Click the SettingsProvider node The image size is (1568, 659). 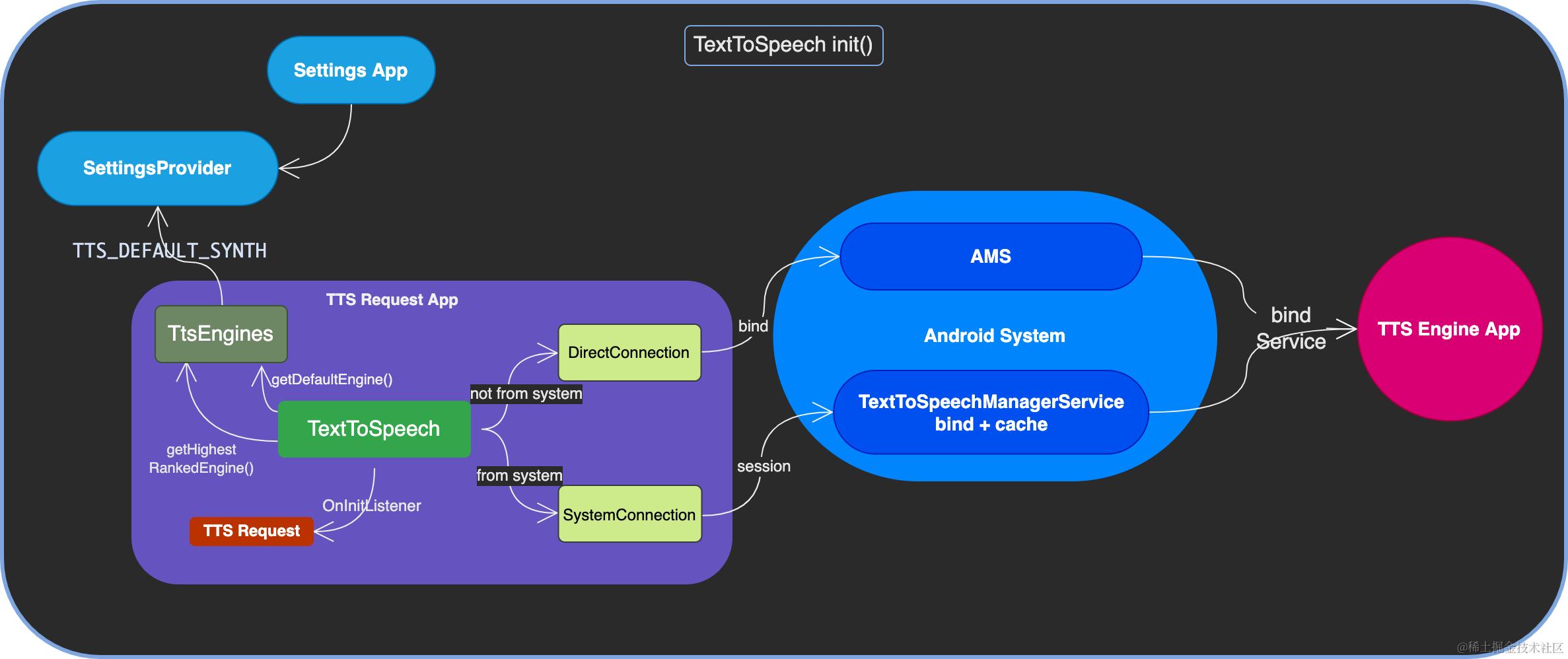tap(157, 168)
